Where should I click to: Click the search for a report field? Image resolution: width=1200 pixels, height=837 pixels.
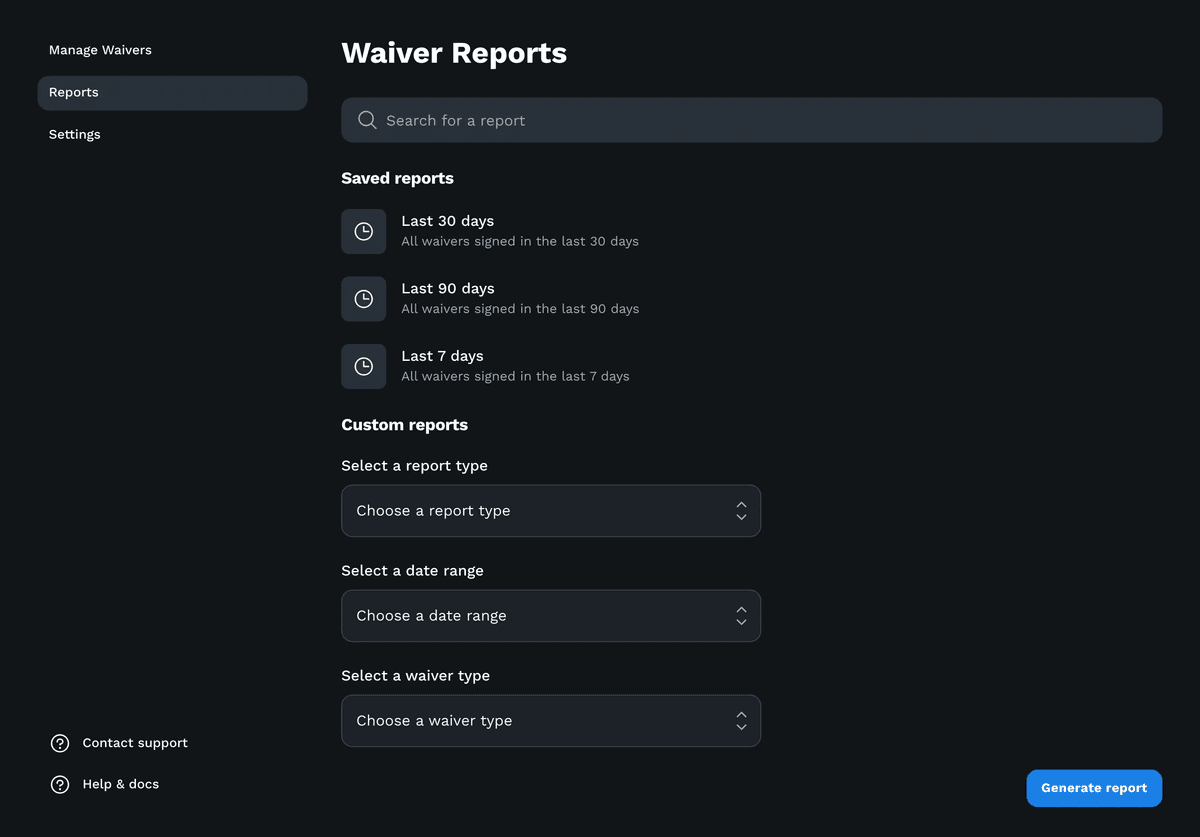(x=751, y=119)
